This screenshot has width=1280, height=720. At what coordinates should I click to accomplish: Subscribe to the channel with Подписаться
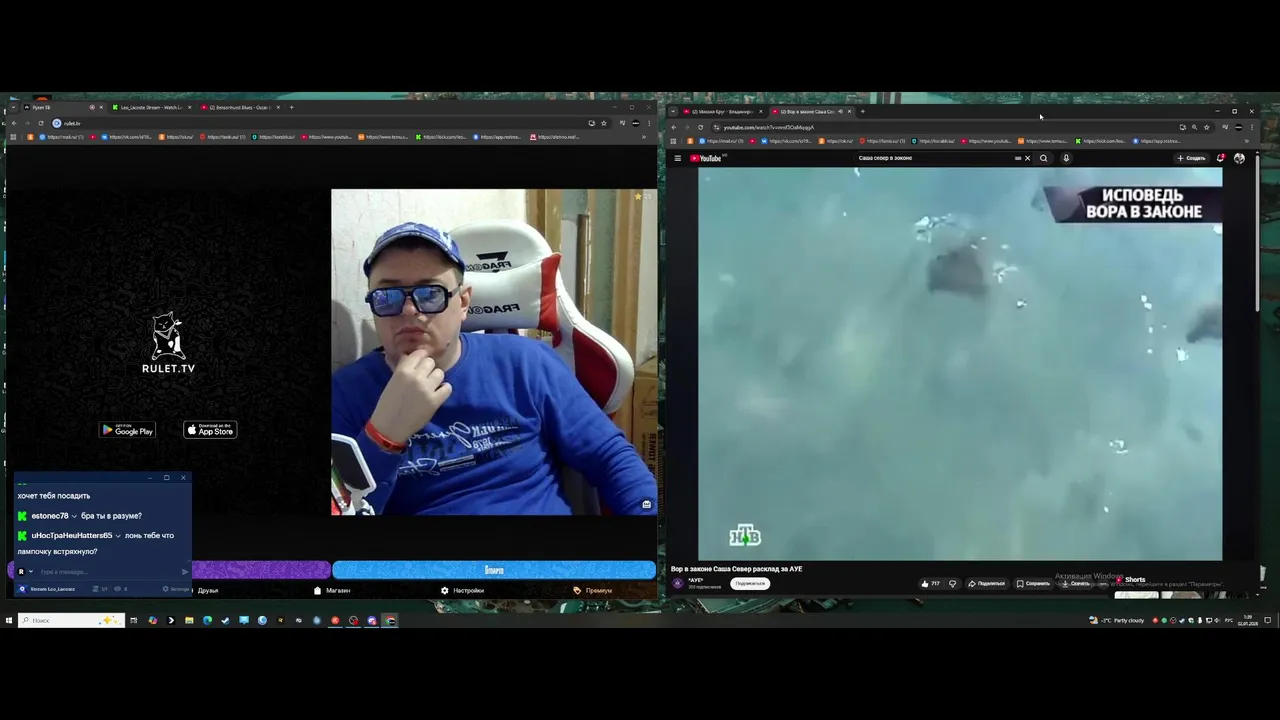pyautogui.click(x=750, y=583)
